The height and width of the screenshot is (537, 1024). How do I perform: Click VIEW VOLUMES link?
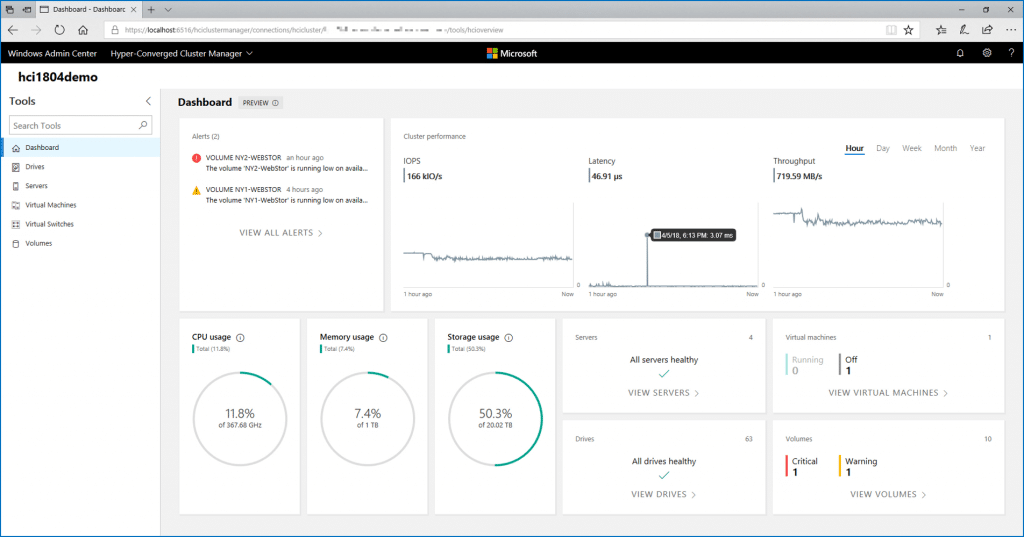click(888, 495)
